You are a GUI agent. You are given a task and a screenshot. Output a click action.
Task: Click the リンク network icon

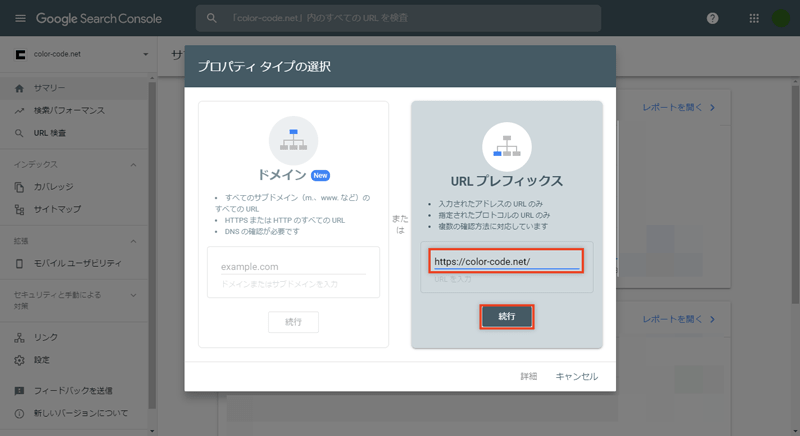tap(19, 338)
